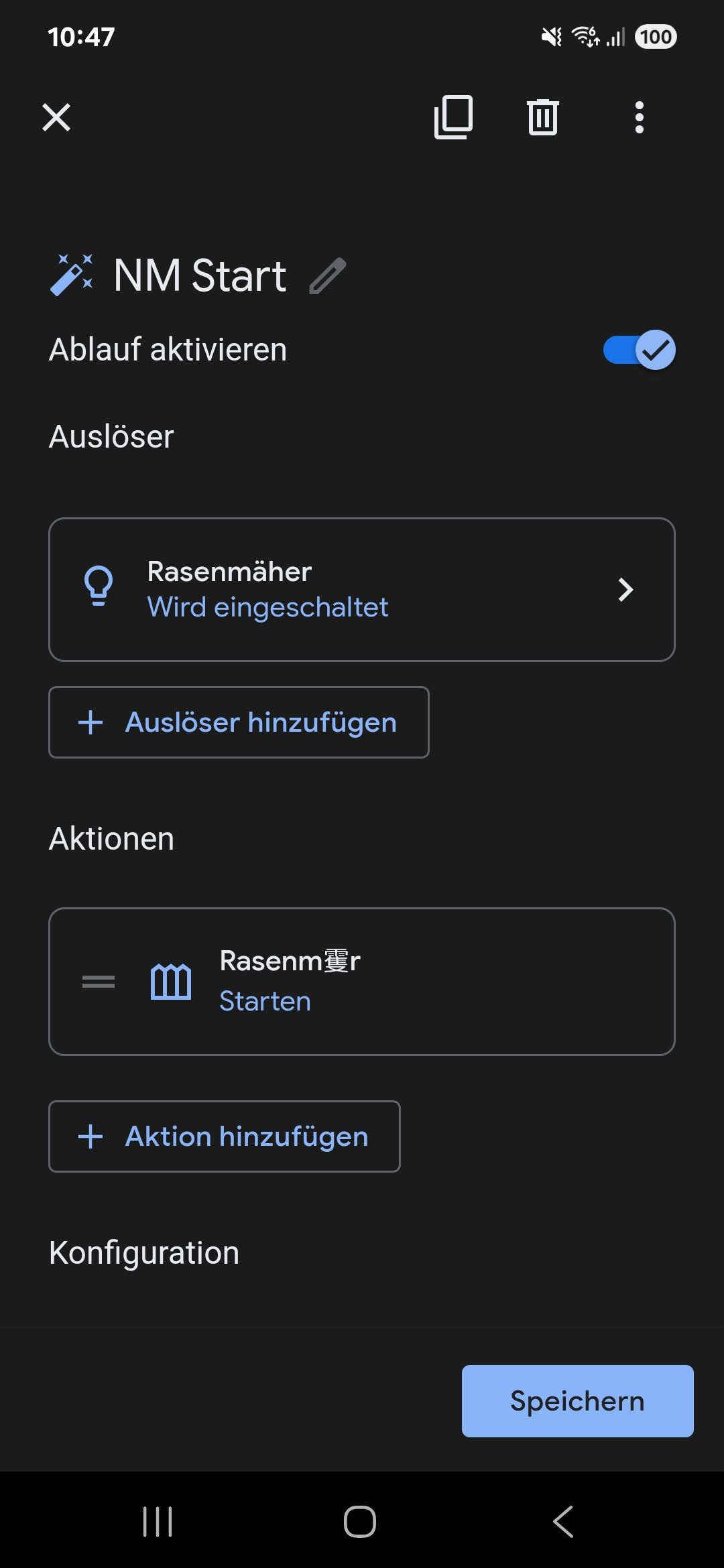Open the three-dot overflow menu
Image resolution: width=724 pixels, height=1568 pixels.
[x=639, y=117]
